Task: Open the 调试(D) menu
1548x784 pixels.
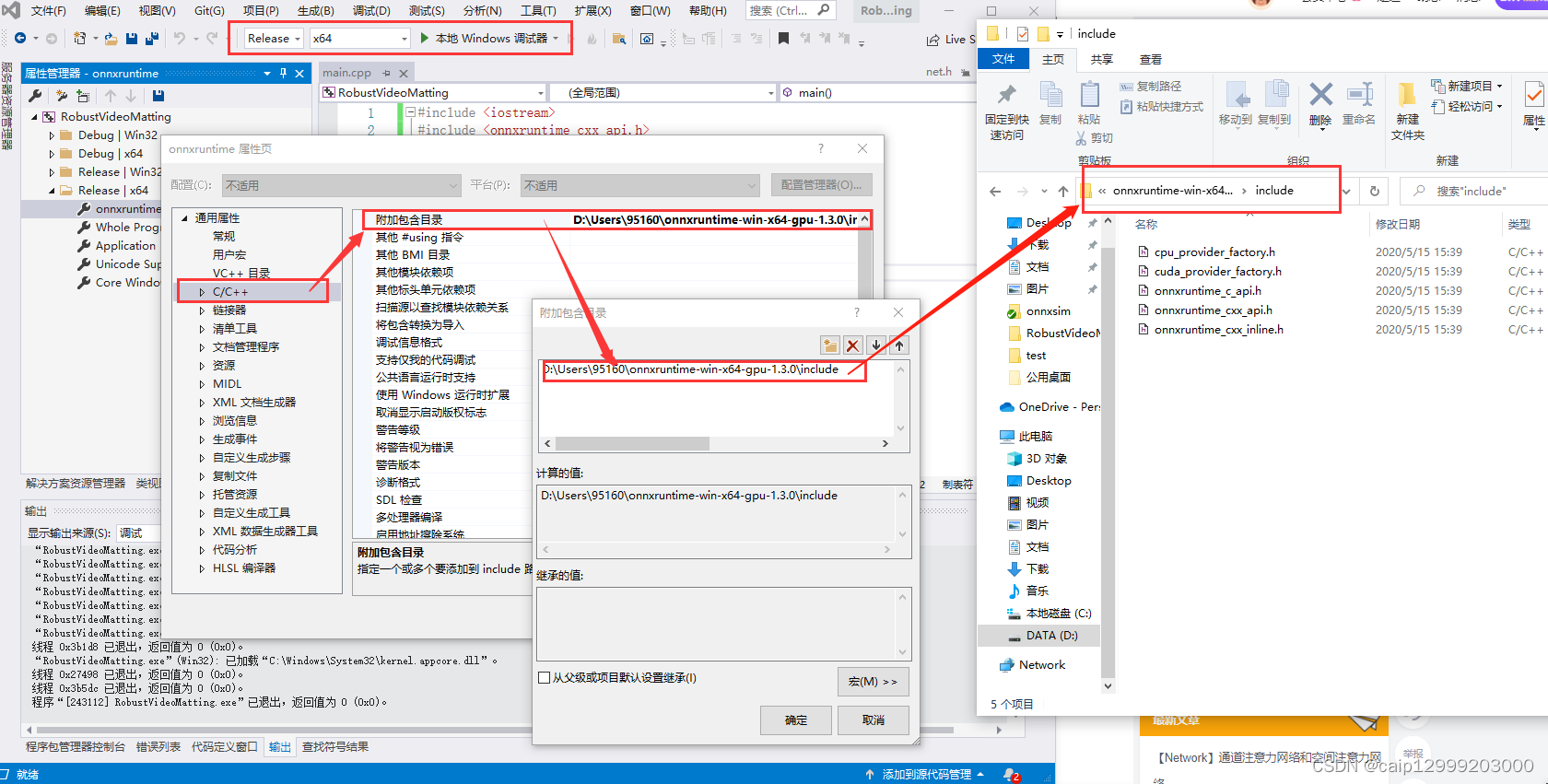Action: click(371, 11)
